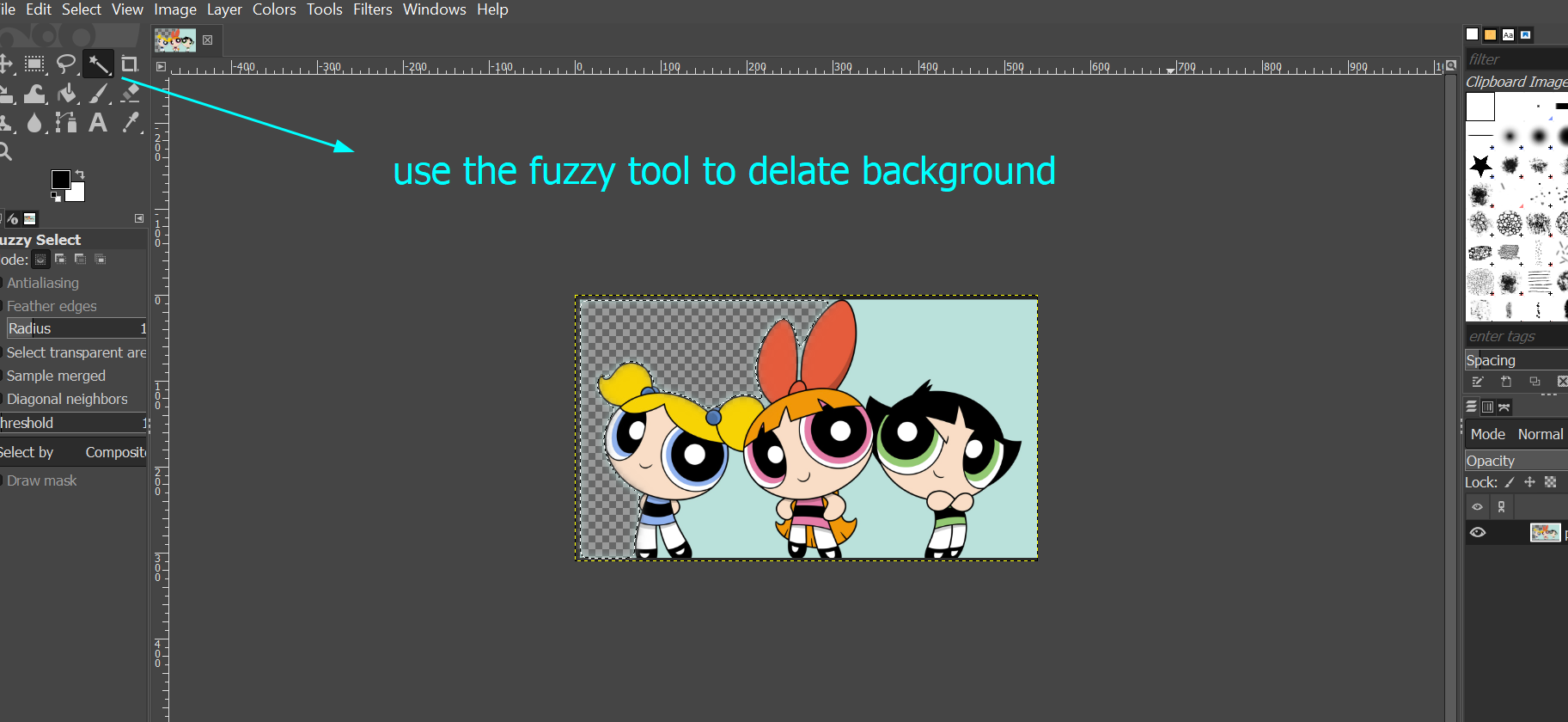Open the Tools menu
This screenshot has width=1568, height=722.
click(x=325, y=9)
